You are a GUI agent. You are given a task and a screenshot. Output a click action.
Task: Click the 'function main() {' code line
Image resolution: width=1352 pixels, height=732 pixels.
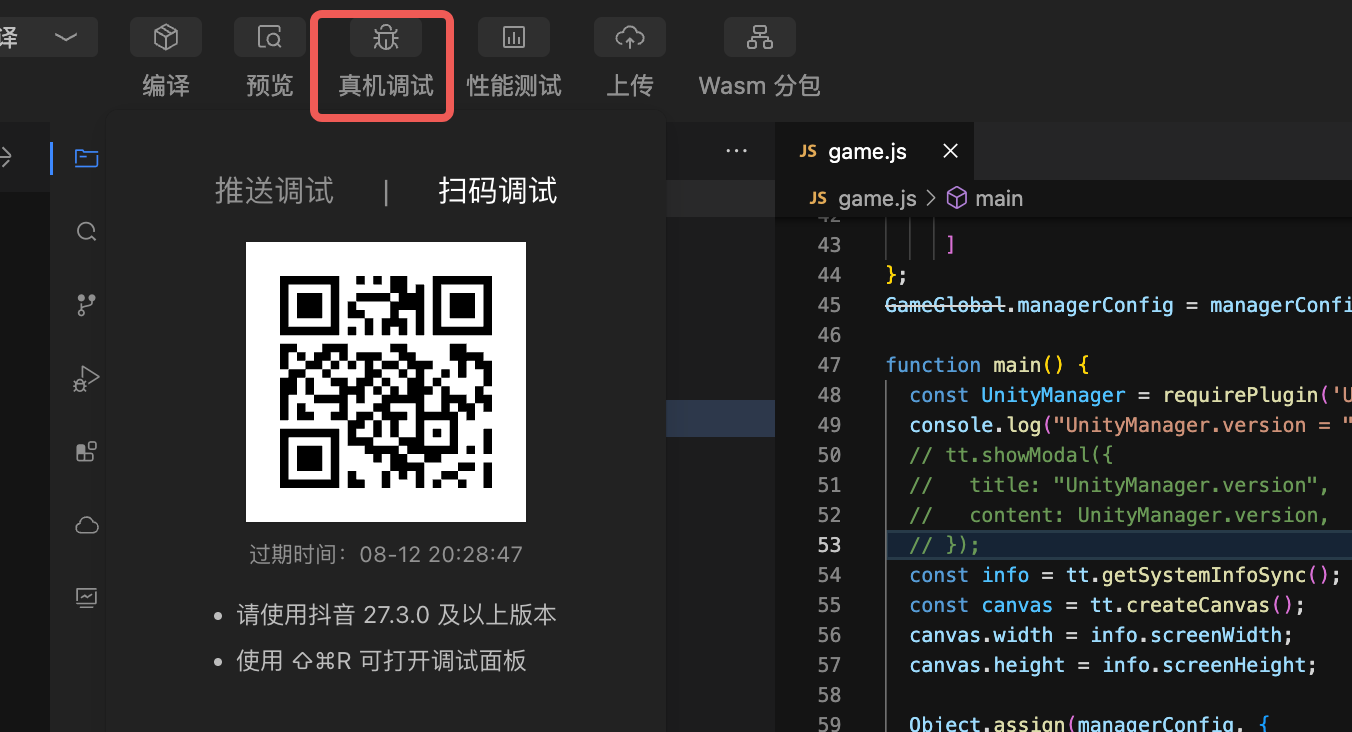987,365
